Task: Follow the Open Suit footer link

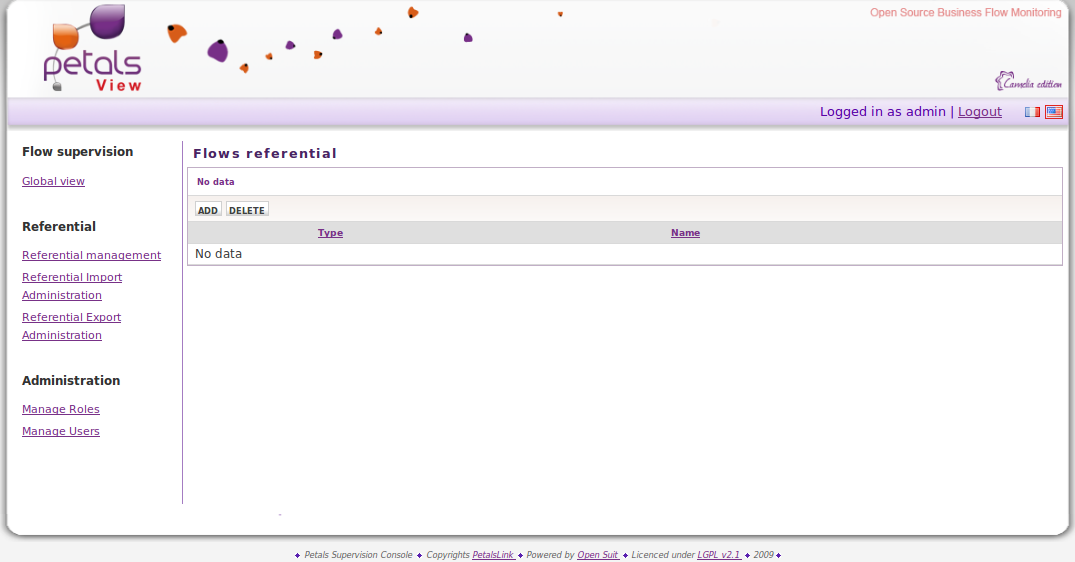Action: 597,555
